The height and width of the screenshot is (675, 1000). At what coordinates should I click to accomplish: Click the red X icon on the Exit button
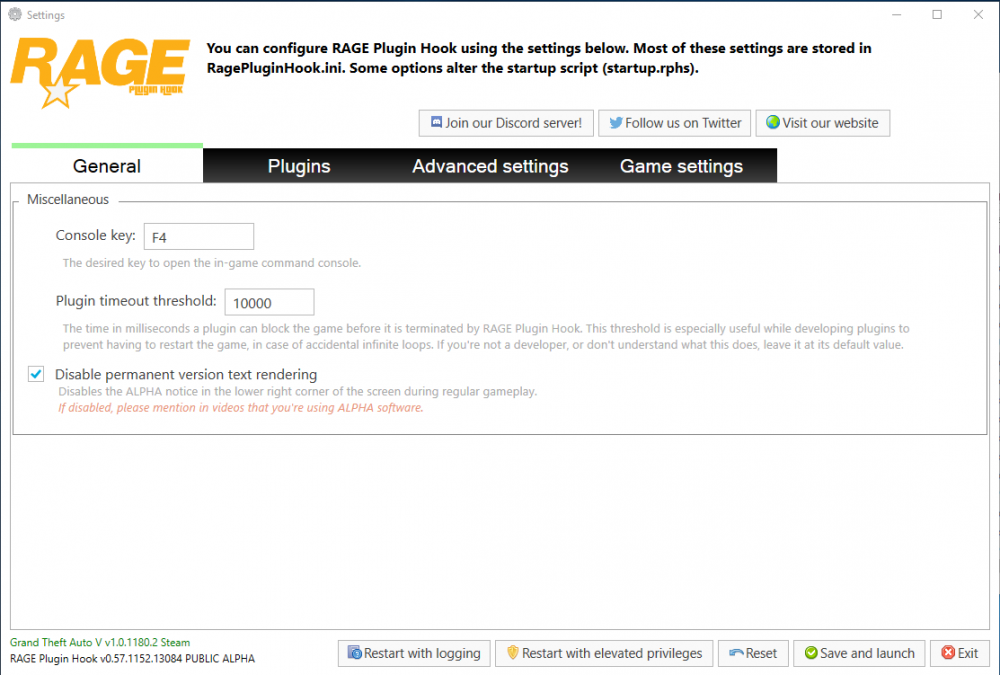pos(948,653)
